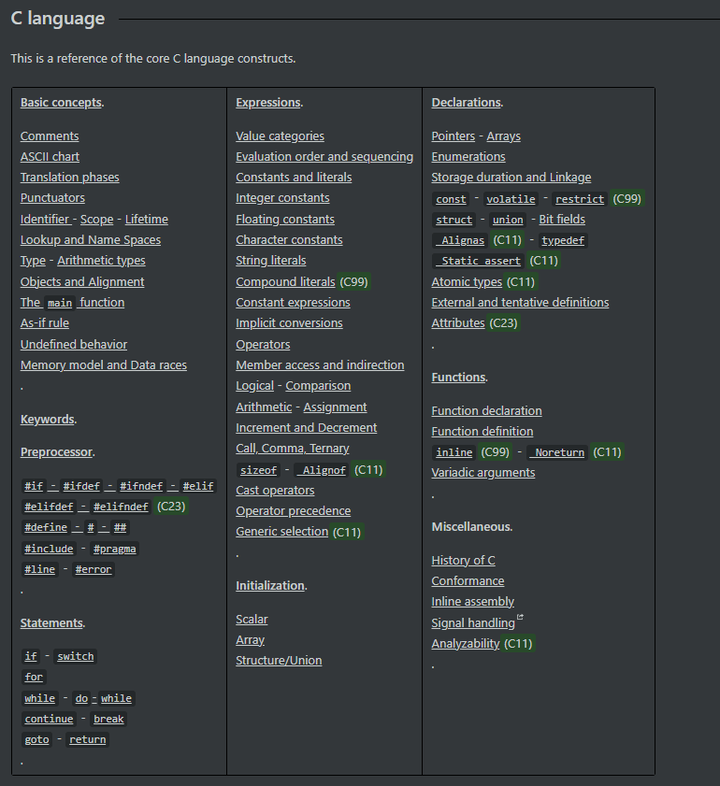The height and width of the screenshot is (786, 720).
Task: Open the Basic concepts section link
Action: pyautogui.click(x=61, y=102)
